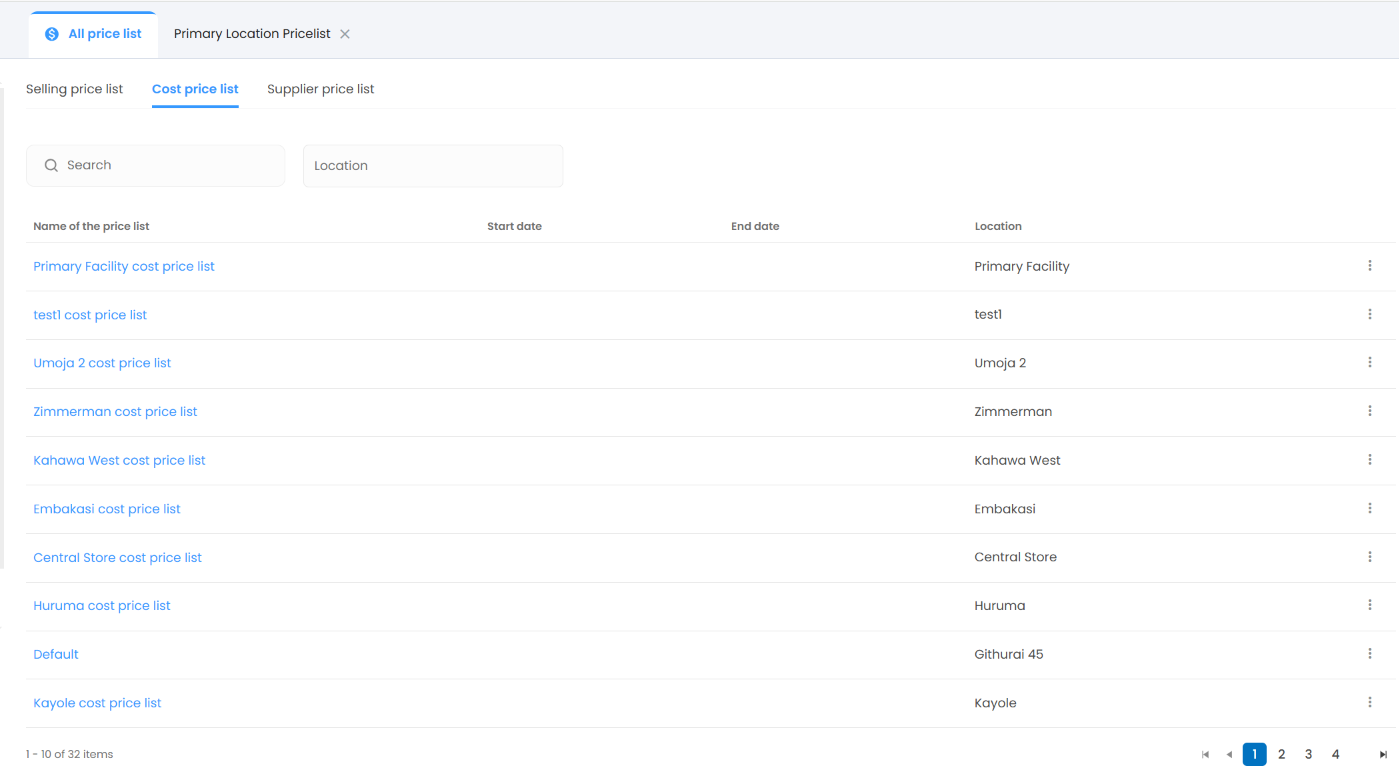The height and width of the screenshot is (773, 1399).
Task: Open the kebab menu for Primary Facility row
Action: point(1369,266)
